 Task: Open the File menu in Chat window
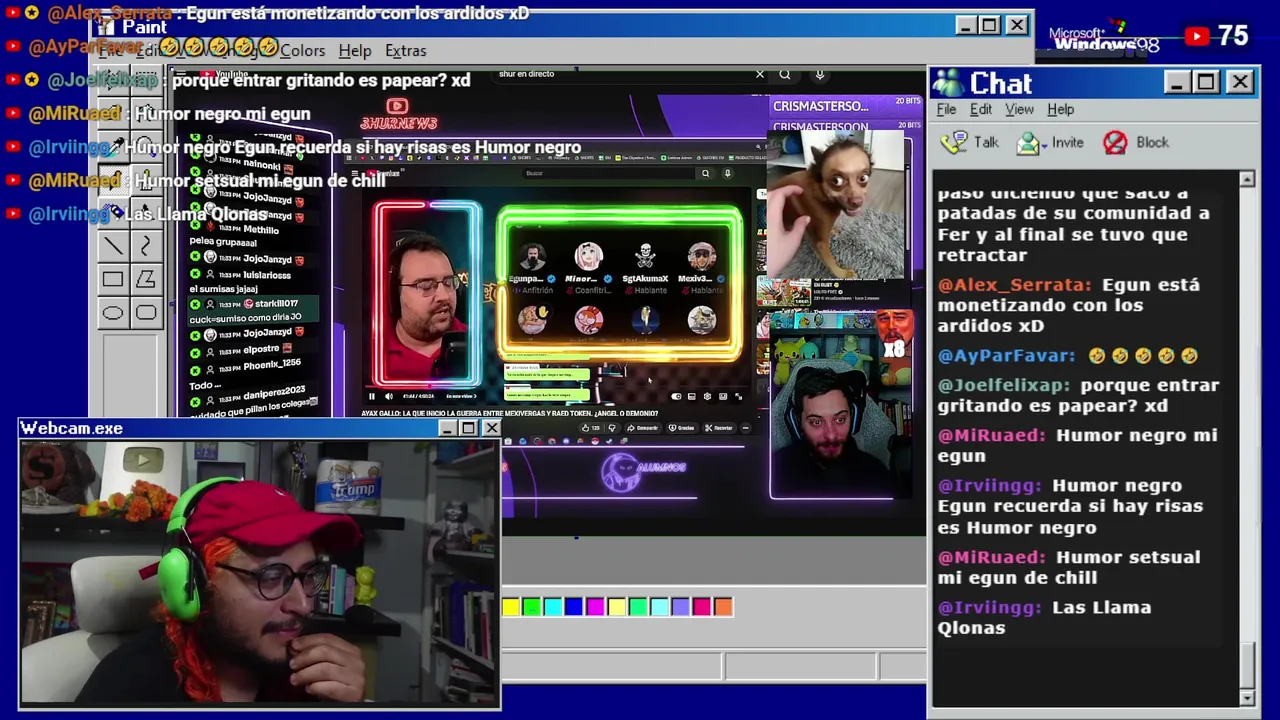[x=946, y=109]
